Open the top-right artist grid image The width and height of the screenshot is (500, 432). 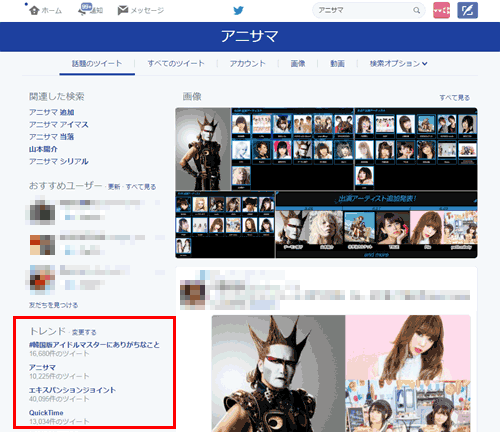click(x=416, y=149)
